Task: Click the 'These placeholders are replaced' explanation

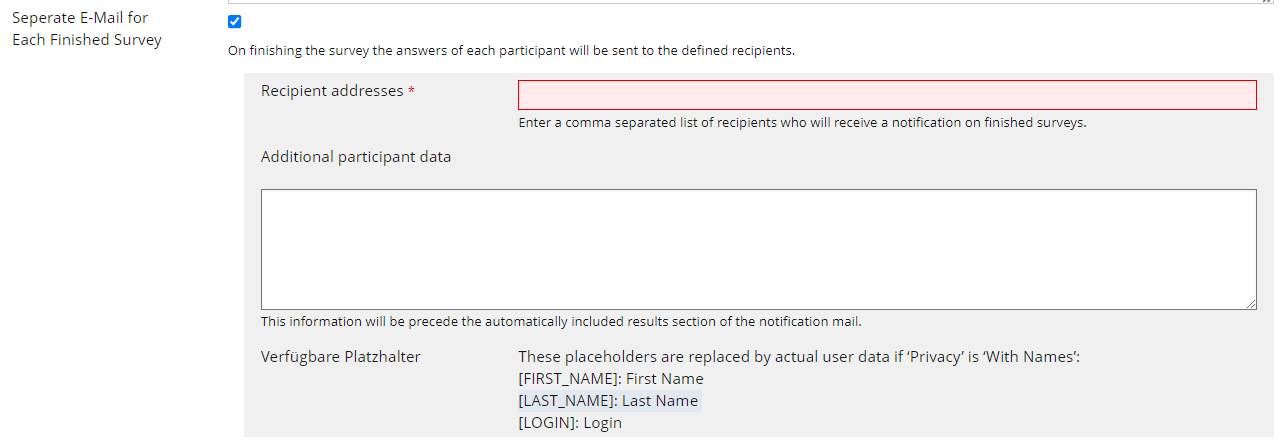Action: coord(798,357)
